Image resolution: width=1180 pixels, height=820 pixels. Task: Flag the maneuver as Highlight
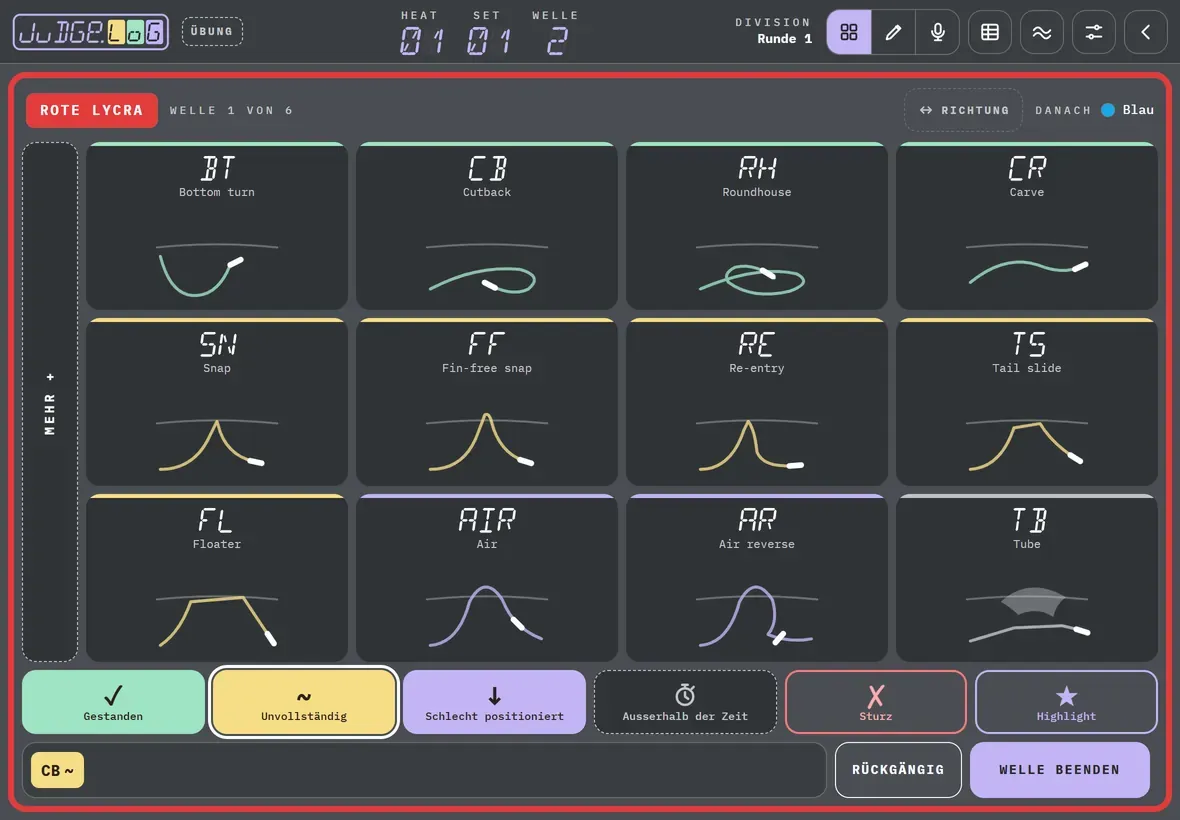[x=1066, y=702]
